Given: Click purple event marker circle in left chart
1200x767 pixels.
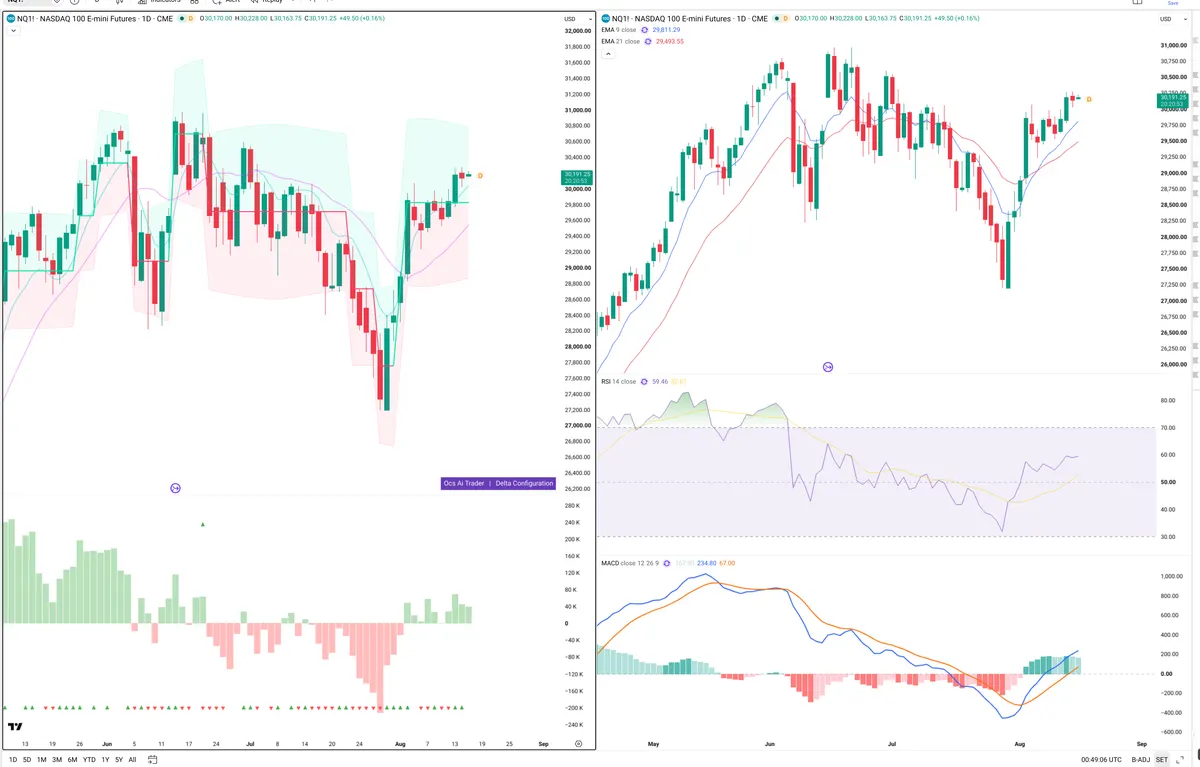Looking at the screenshot, I should click(175, 488).
